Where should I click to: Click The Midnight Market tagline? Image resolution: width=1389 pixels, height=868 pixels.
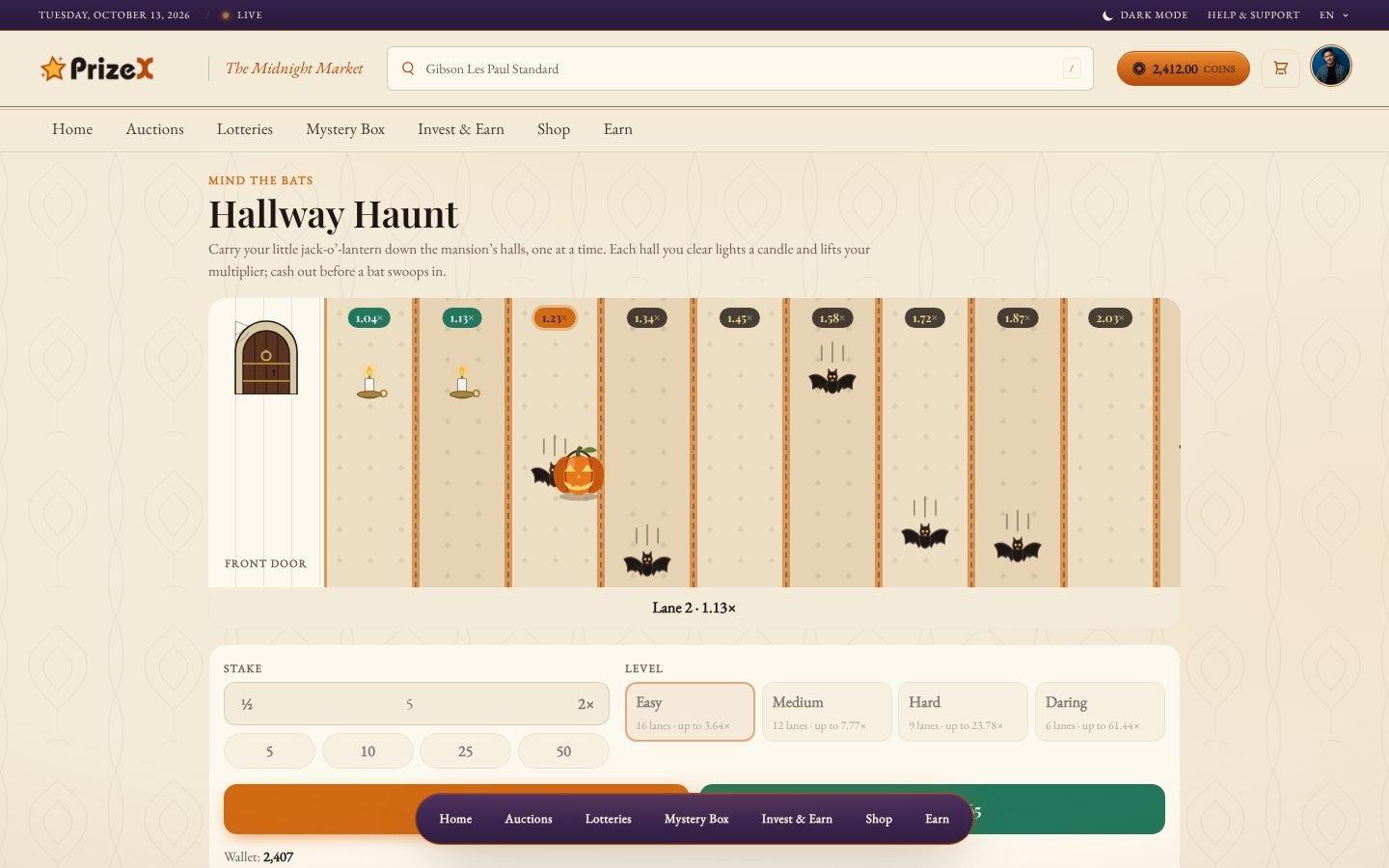tap(294, 68)
